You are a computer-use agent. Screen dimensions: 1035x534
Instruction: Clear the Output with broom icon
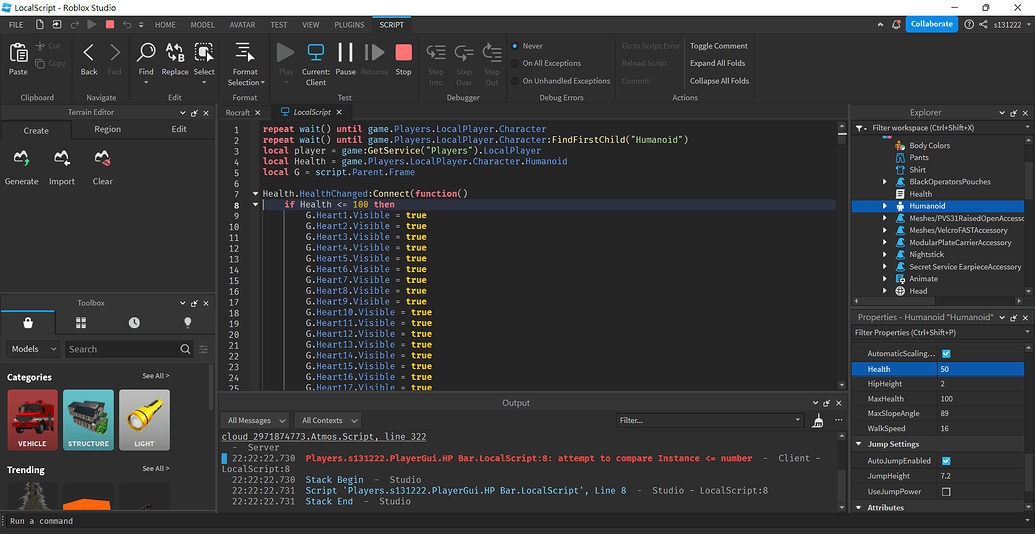[818, 420]
